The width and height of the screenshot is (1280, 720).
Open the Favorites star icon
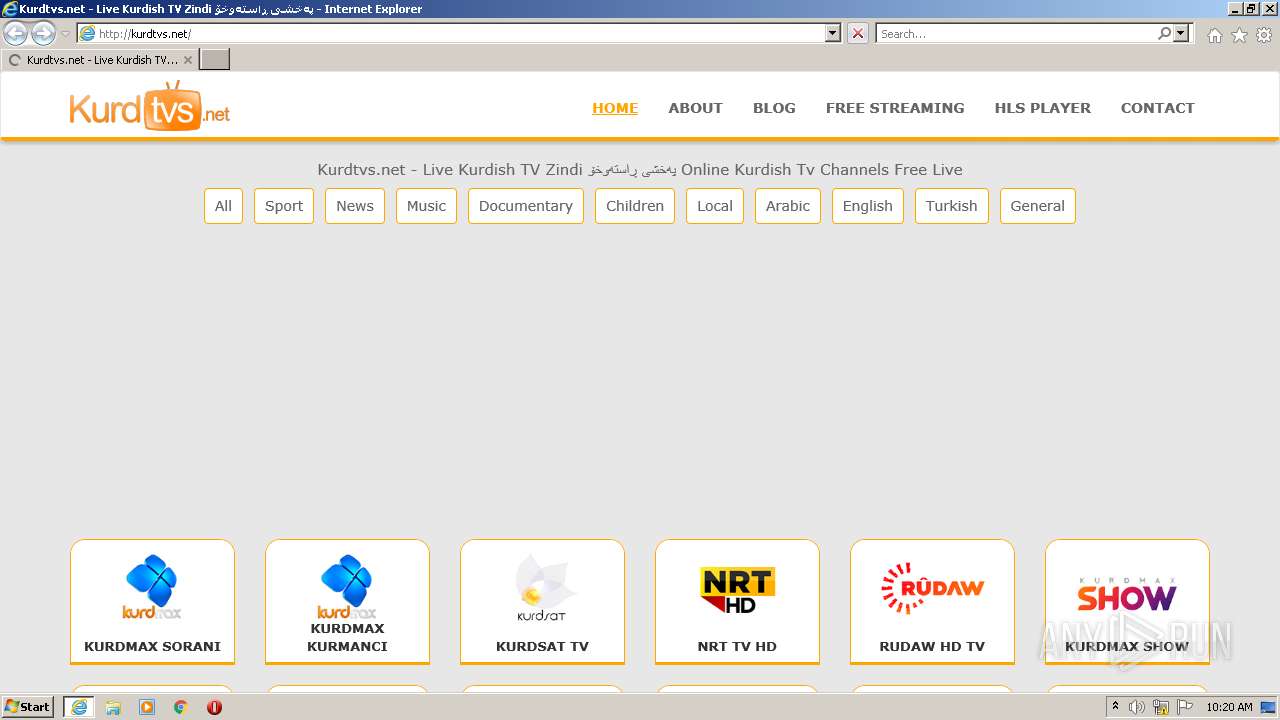coord(1239,35)
